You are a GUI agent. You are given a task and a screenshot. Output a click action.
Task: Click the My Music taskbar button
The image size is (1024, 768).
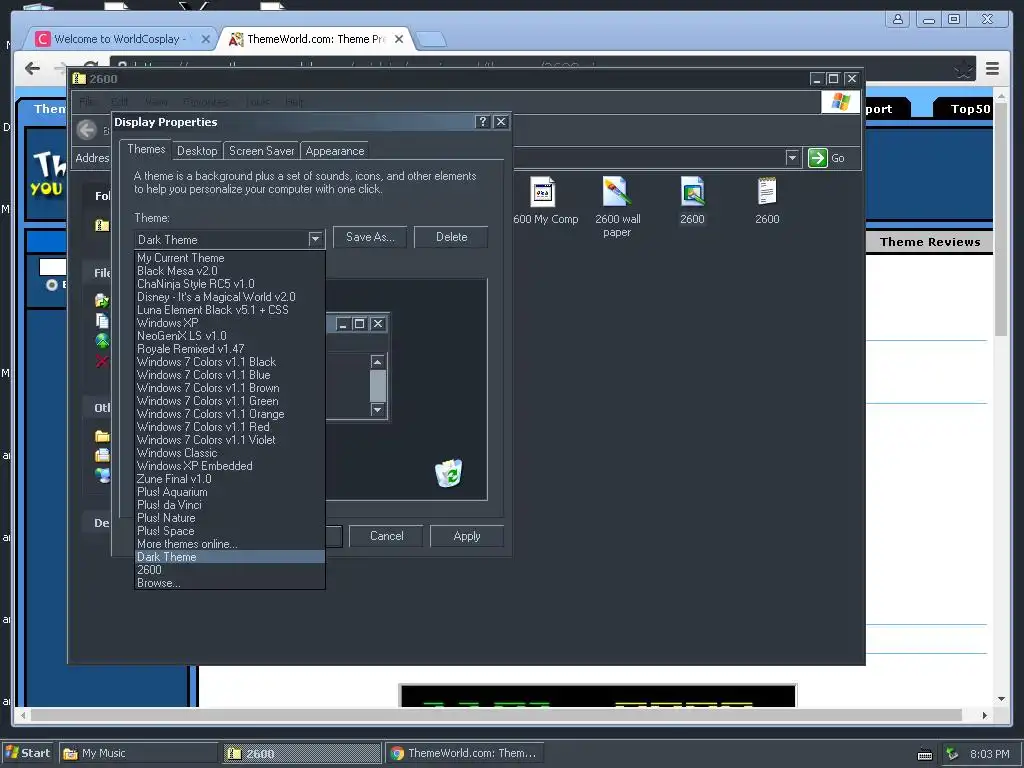point(138,753)
